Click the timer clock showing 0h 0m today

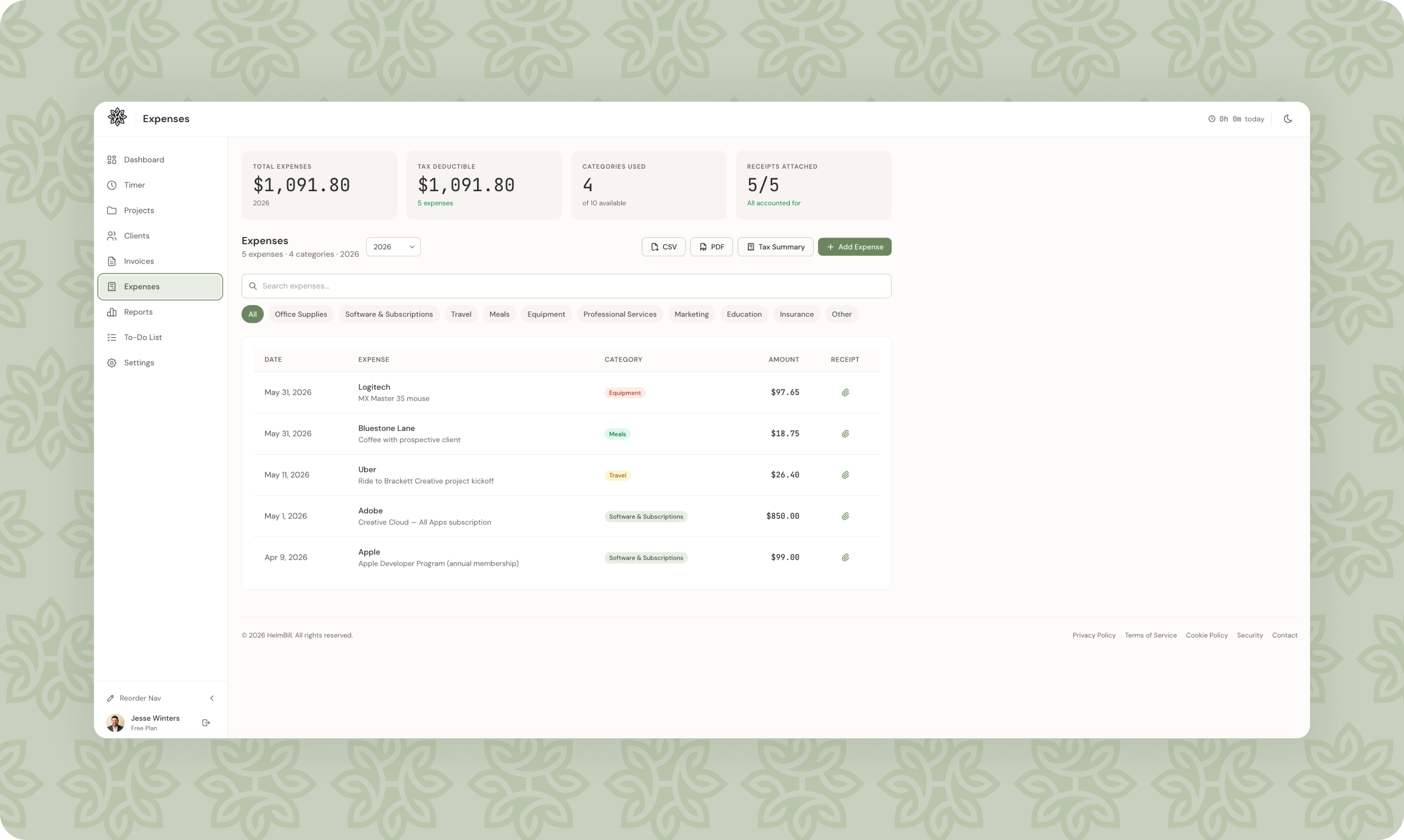pos(1236,119)
